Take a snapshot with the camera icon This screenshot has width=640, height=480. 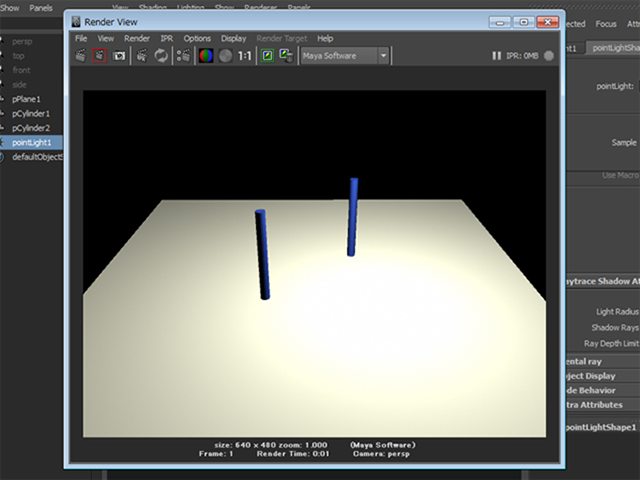(119, 56)
